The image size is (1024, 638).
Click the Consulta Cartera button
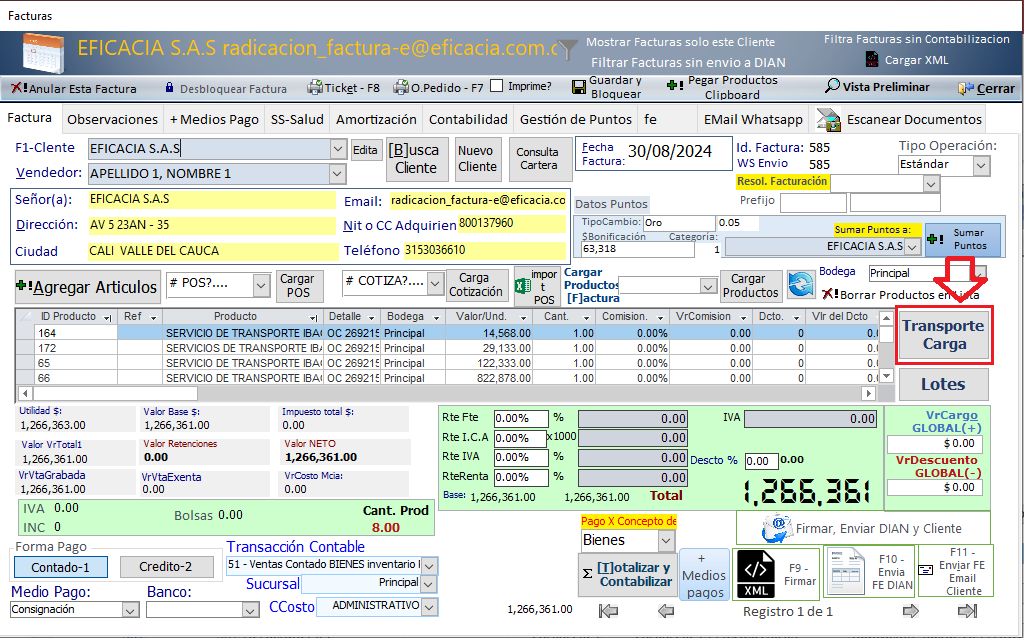[x=539, y=159]
